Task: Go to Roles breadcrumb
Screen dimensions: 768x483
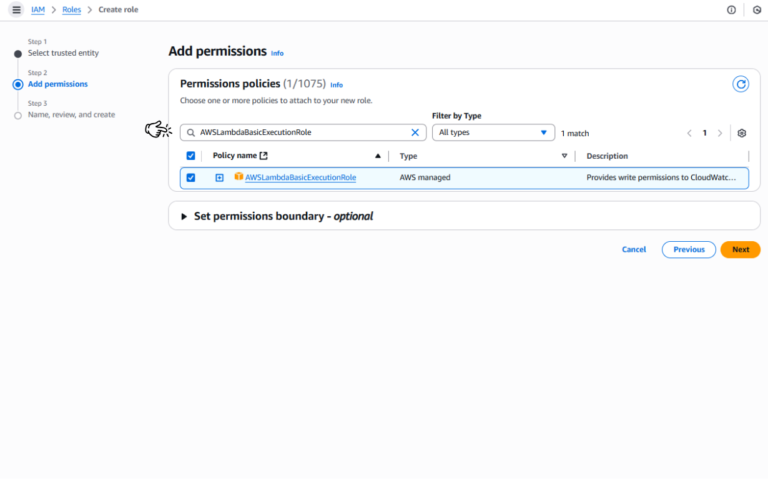Action: click(71, 9)
